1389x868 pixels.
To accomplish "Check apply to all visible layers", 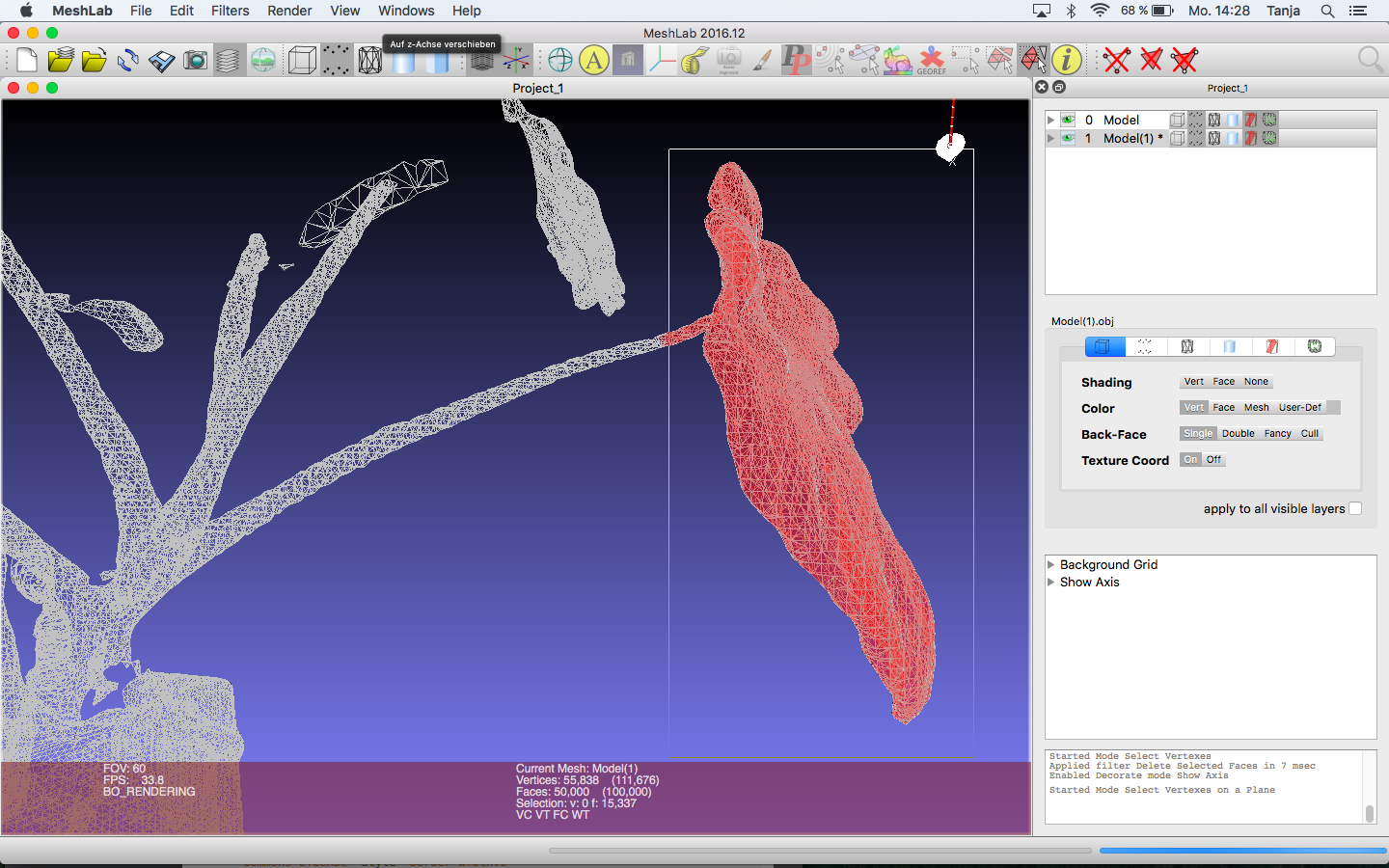I will [1355, 508].
